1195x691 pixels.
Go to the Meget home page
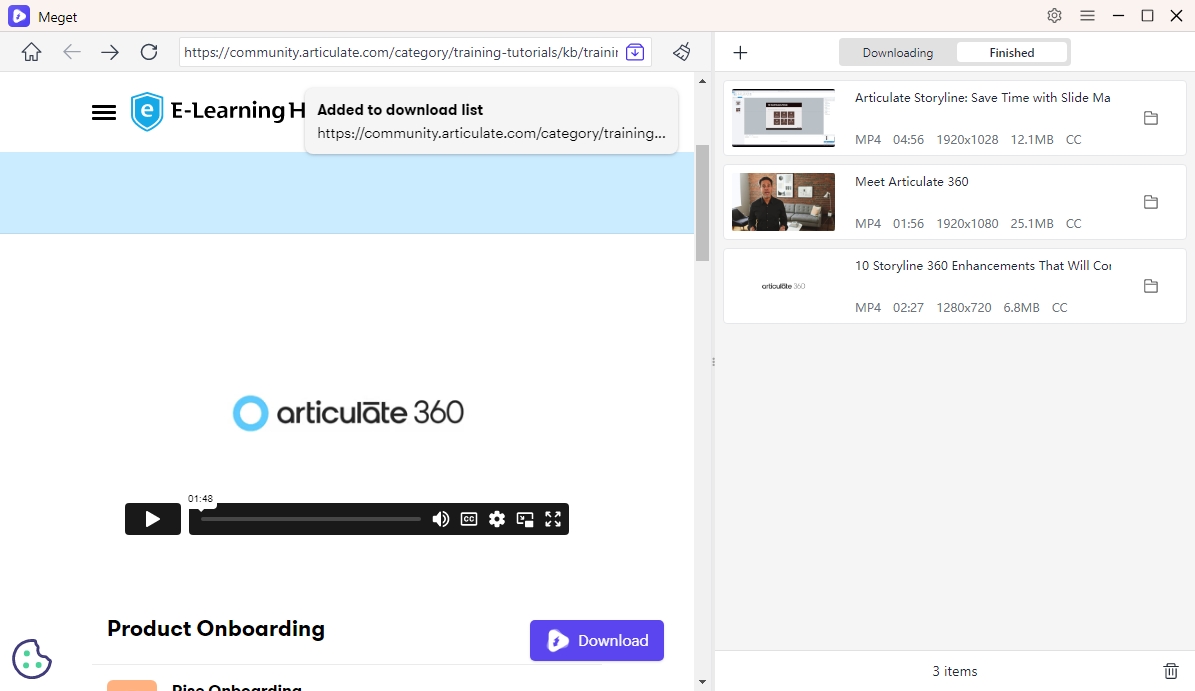pos(31,52)
